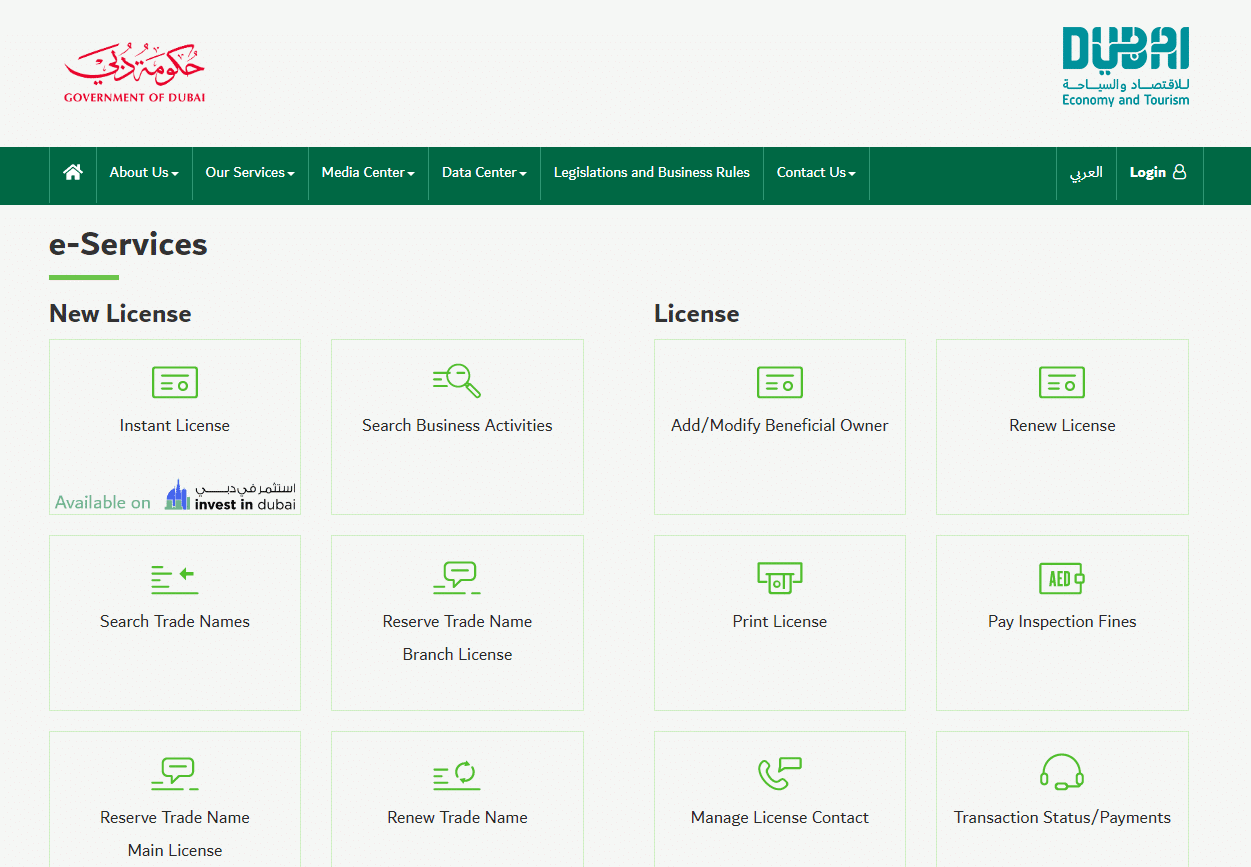Click the Home icon in navigation bar
The image size is (1251, 867).
point(72,172)
